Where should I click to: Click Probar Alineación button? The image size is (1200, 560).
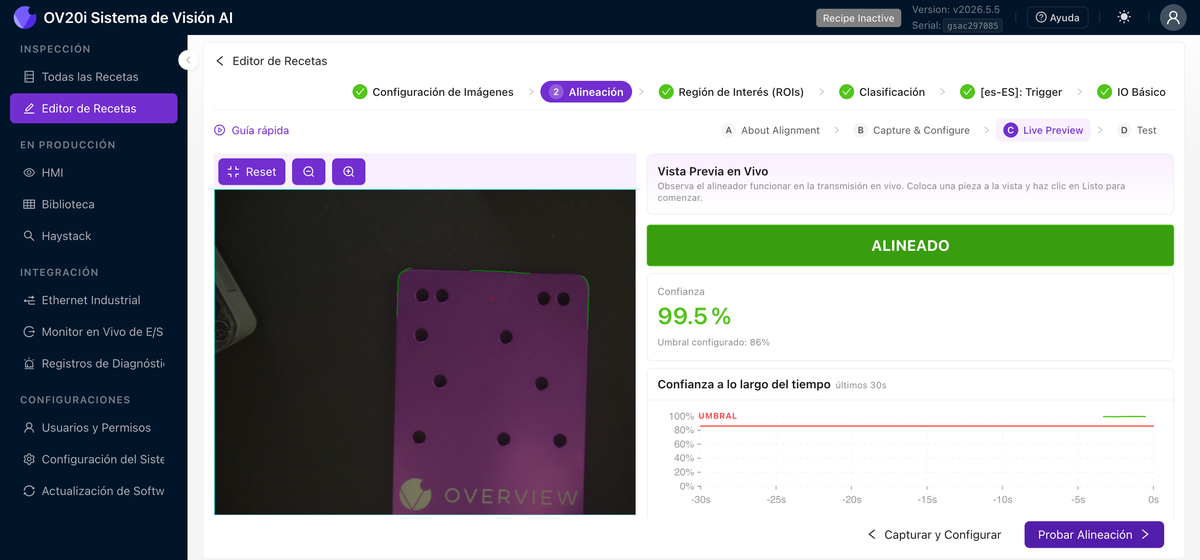(1094, 535)
